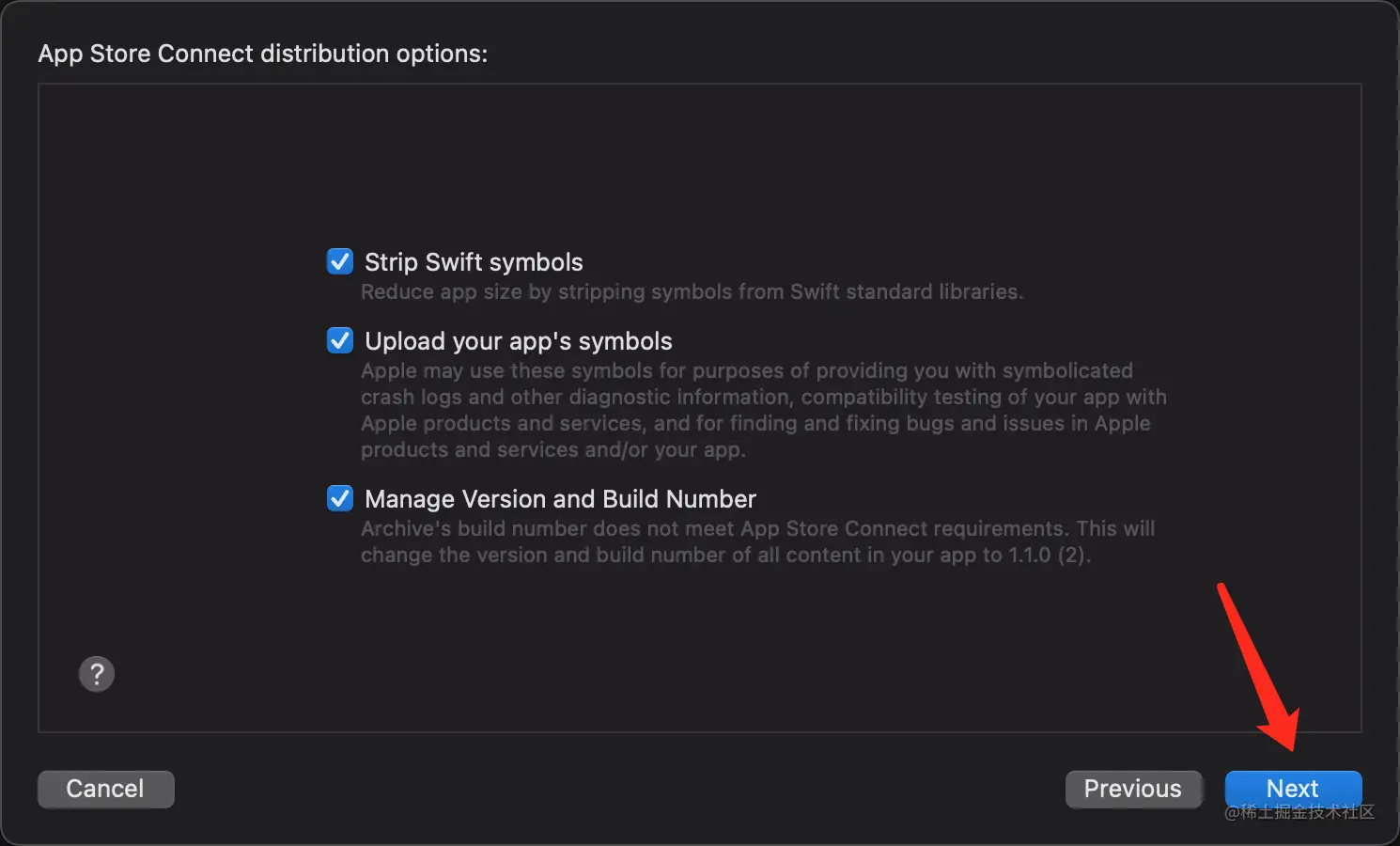Click the "Upload your app's symbols" label text
Image resolution: width=1400 pixels, height=846 pixels.
[519, 341]
